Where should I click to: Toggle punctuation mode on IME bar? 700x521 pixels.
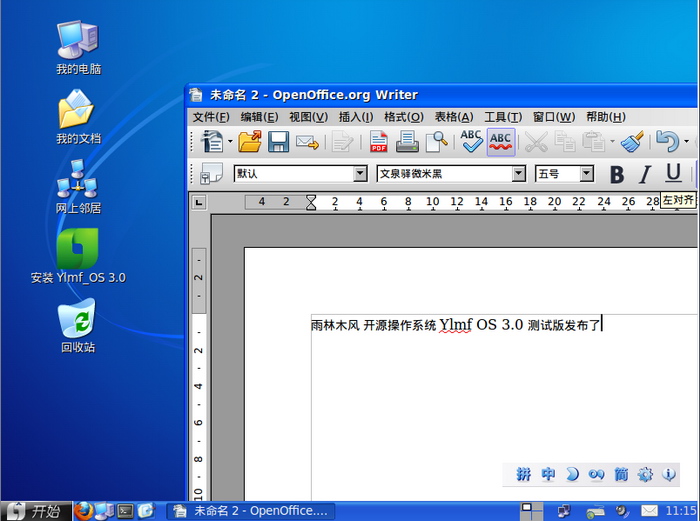596,474
